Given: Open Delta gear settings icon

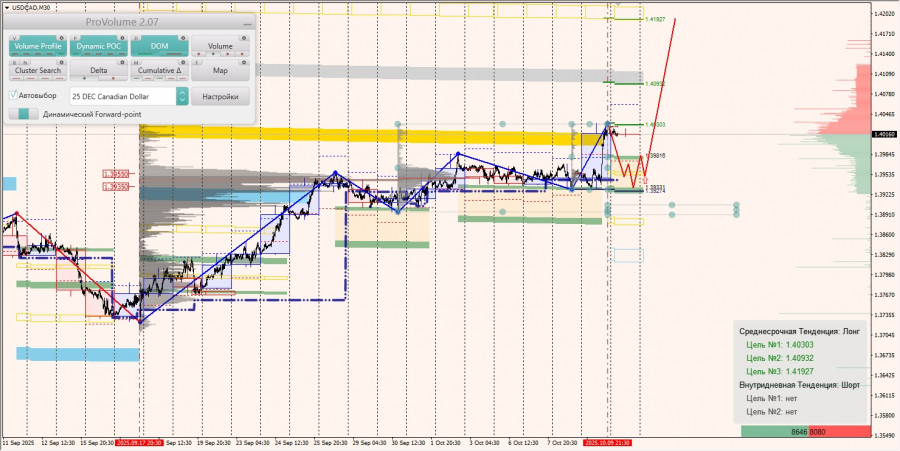Looking at the screenshot, I should click(x=122, y=62).
